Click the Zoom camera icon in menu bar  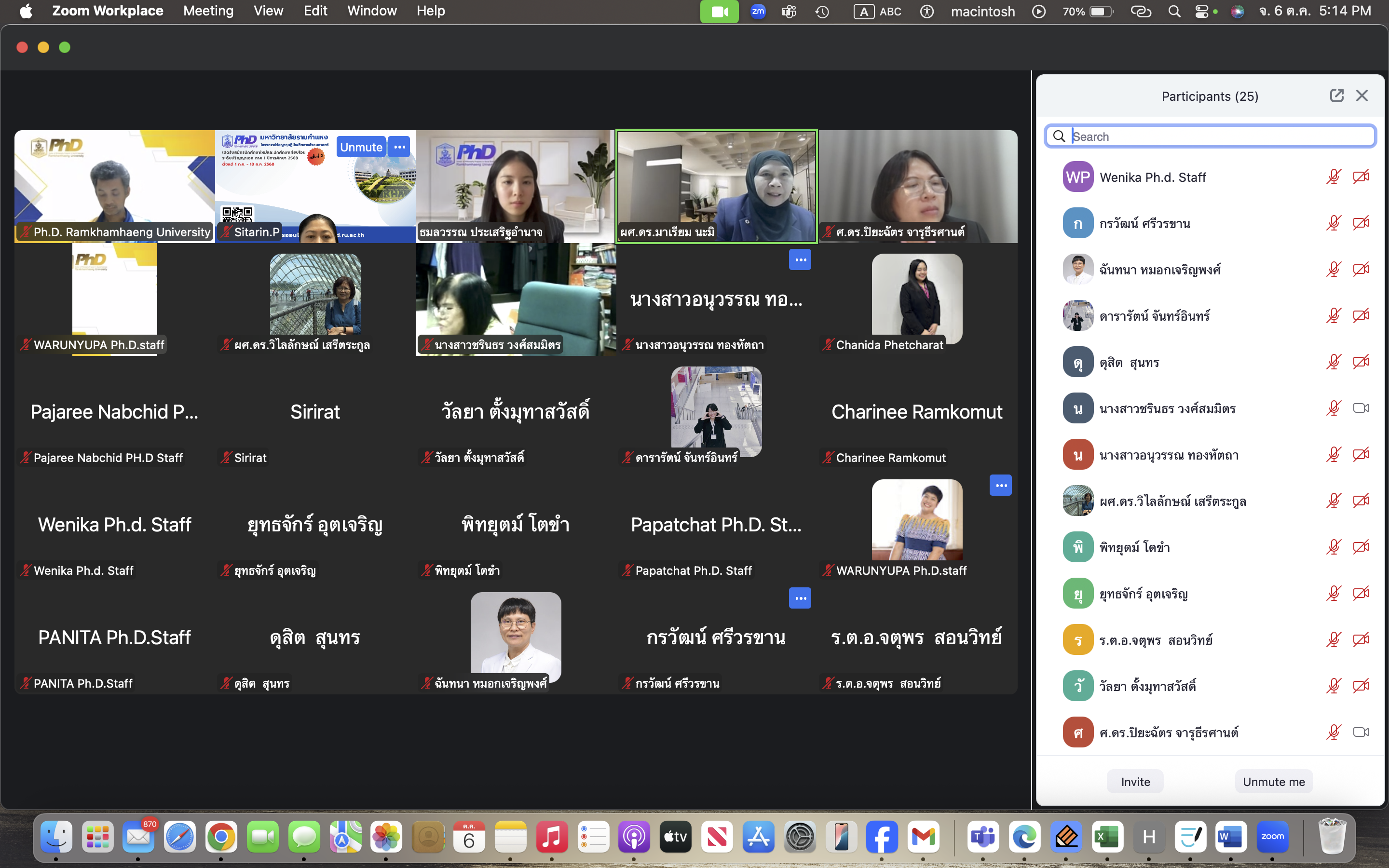click(719, 12)
